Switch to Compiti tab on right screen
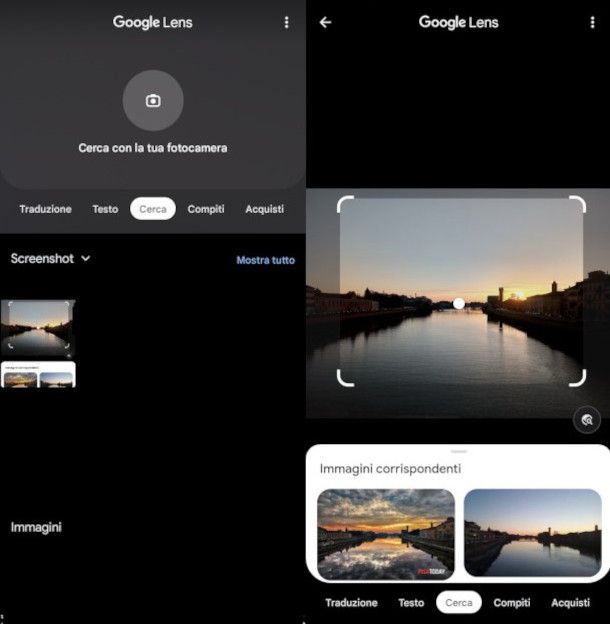The height and width of the screenshot is (624, 610). (512, 603)
